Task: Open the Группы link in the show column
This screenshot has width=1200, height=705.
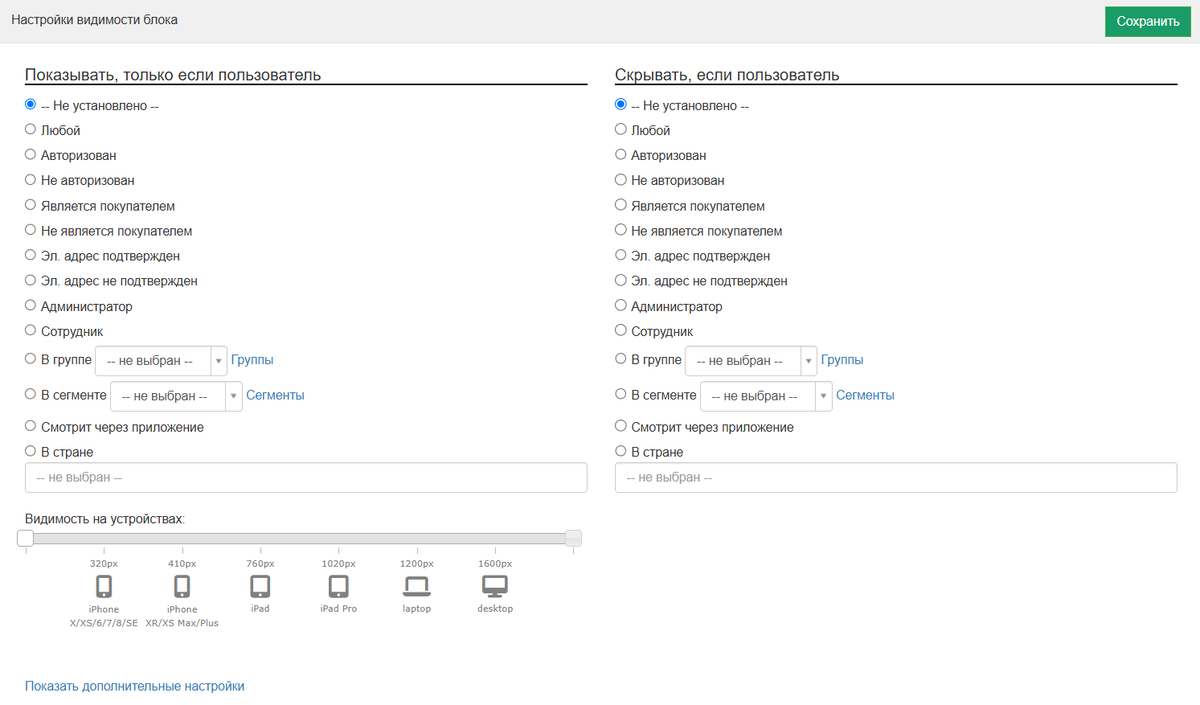Action: pos(252,360)
